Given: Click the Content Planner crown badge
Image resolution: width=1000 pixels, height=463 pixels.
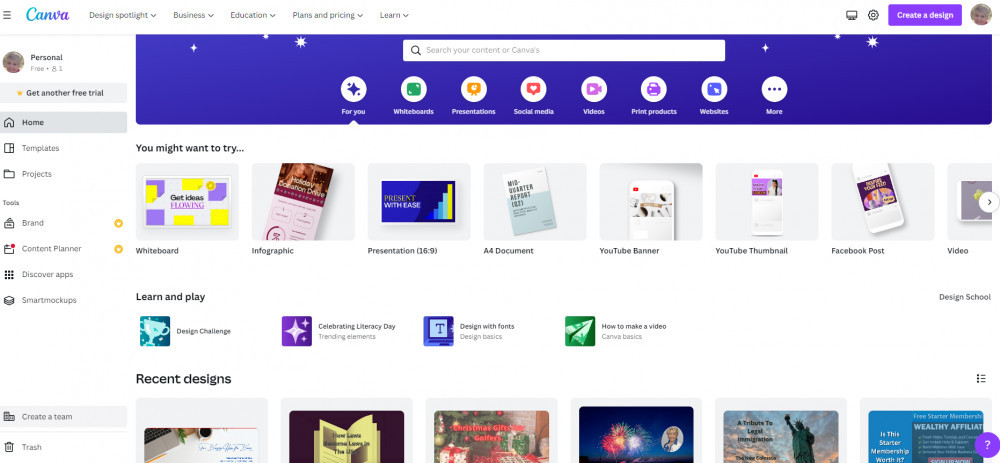Looking at the screenshot, I should pyautogui.click(x=118, y=249).
